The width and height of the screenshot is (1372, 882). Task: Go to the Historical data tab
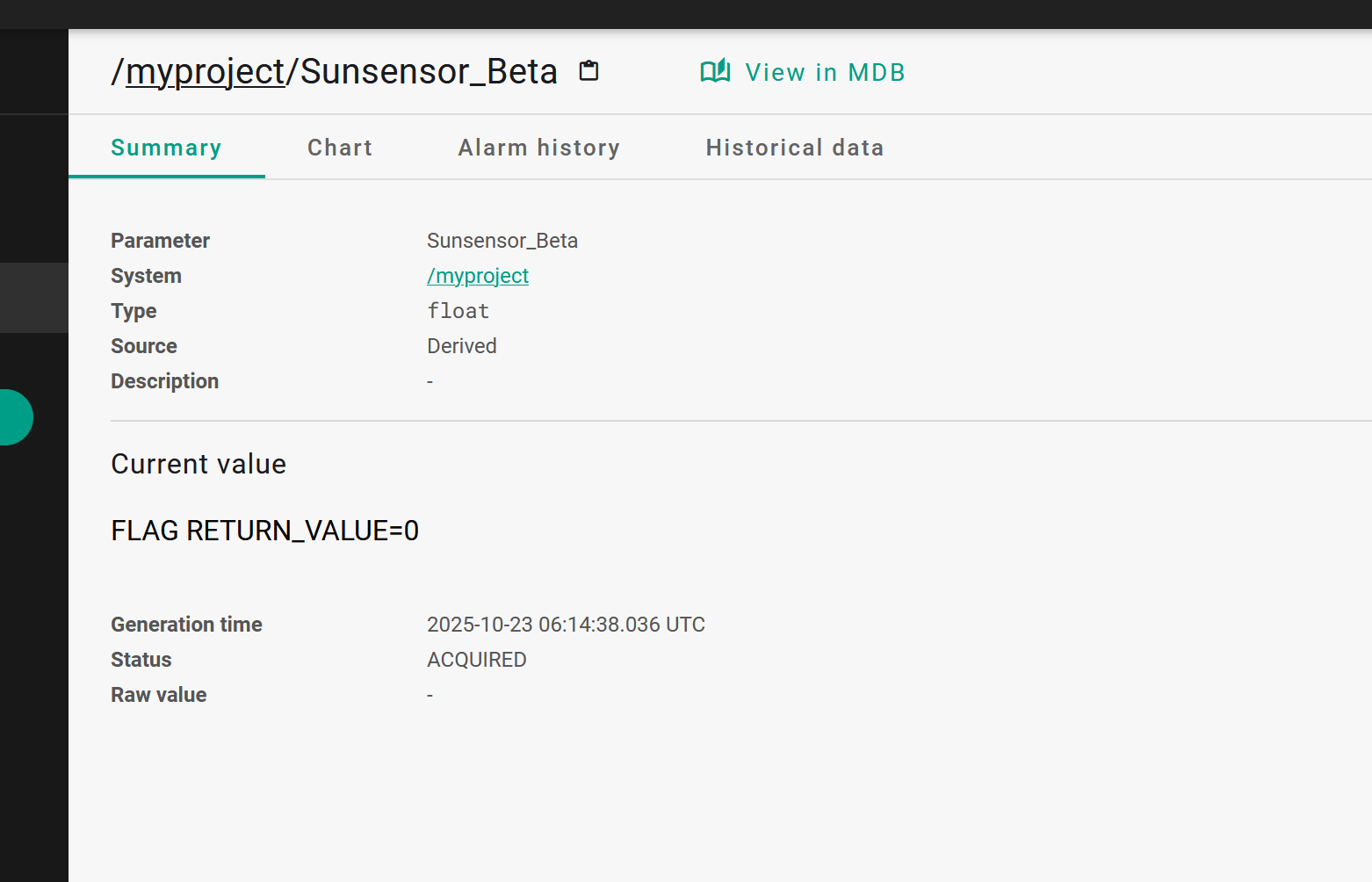pos(794,148)
